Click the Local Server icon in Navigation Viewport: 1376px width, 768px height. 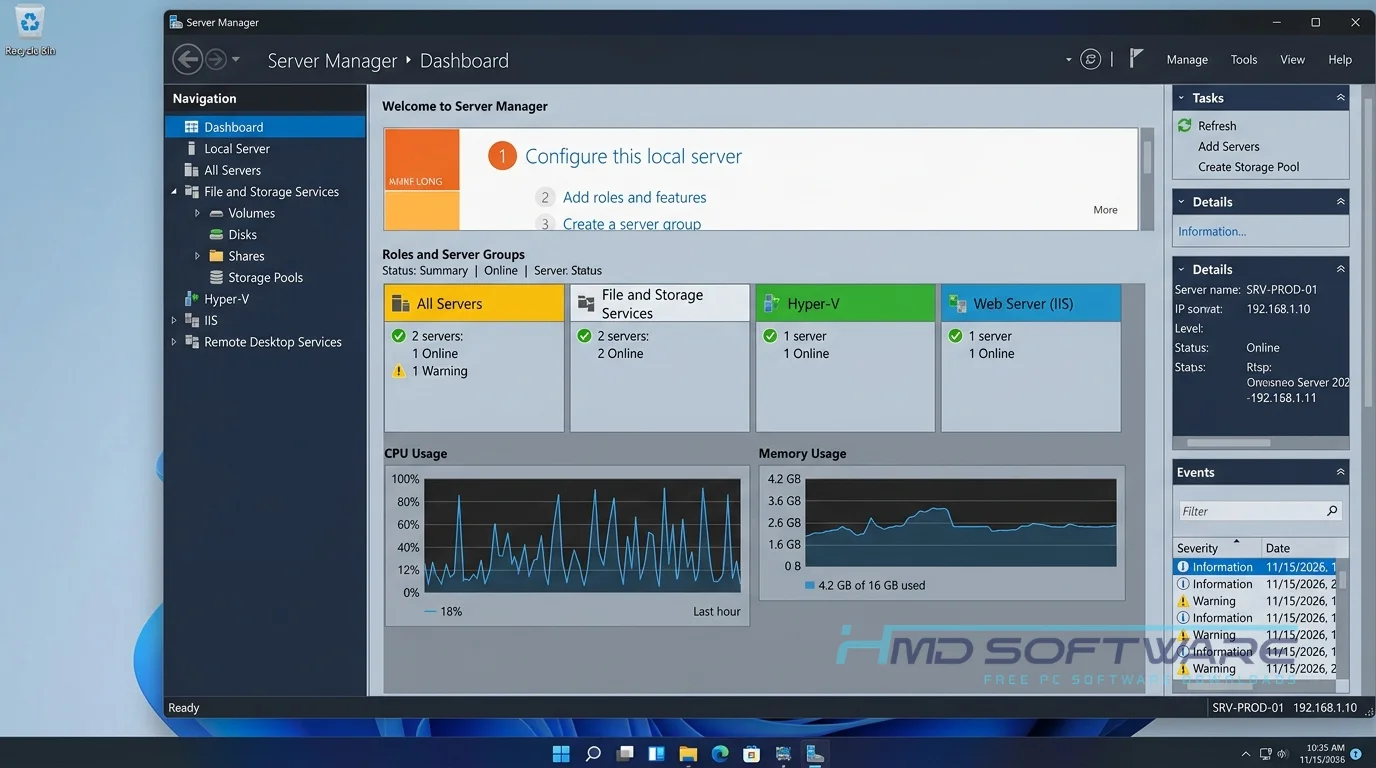(191, 148)
